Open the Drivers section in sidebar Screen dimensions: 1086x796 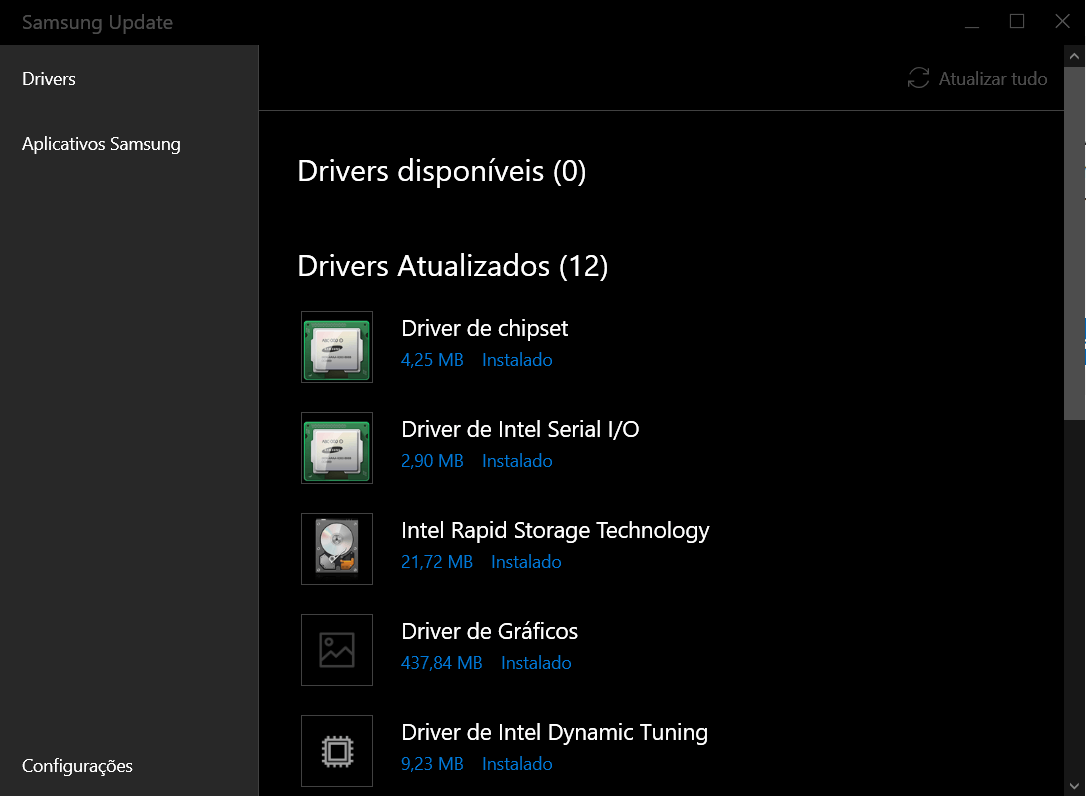coord(48,79)
